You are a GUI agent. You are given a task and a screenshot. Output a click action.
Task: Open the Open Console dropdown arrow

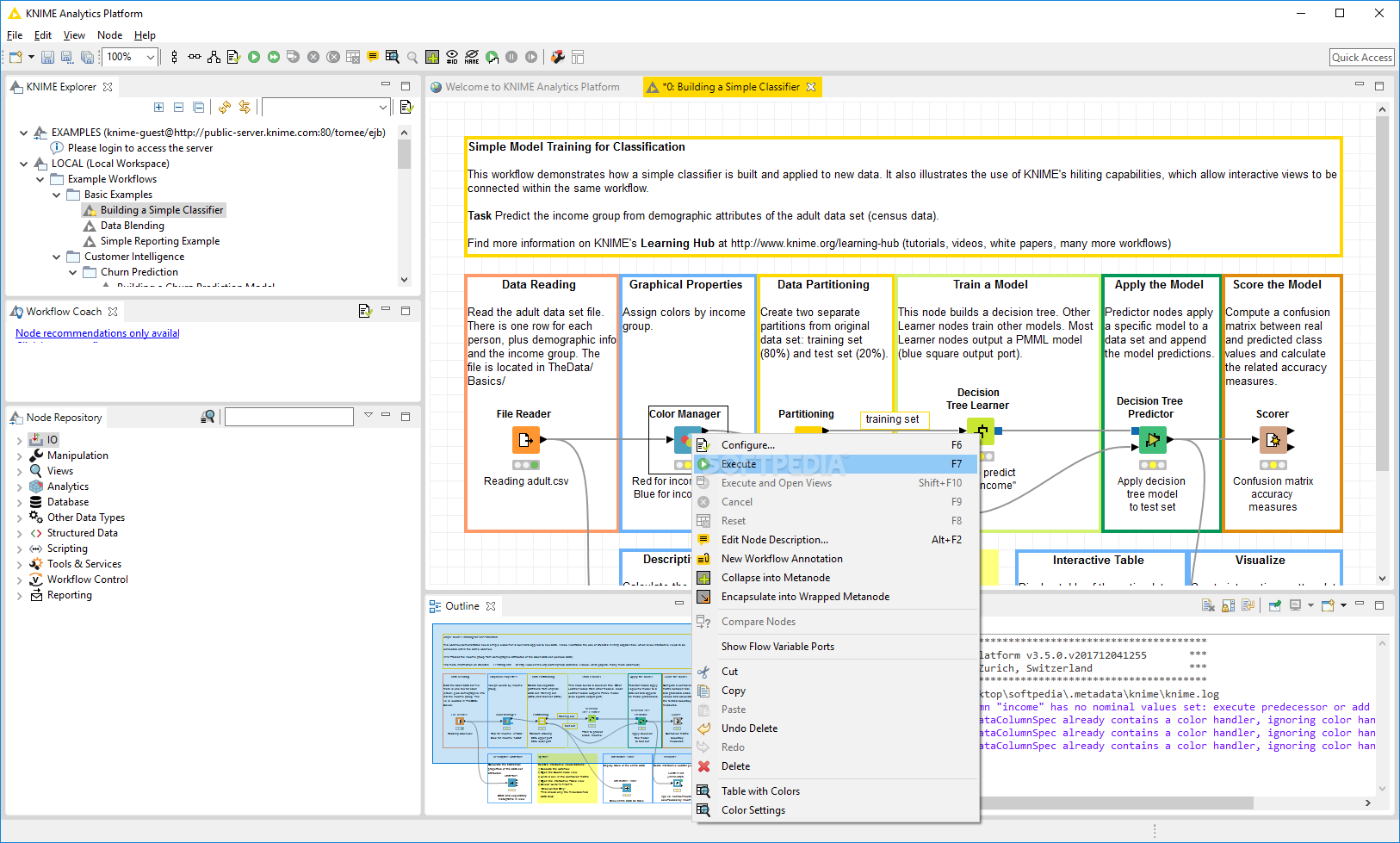point(1343,605)
